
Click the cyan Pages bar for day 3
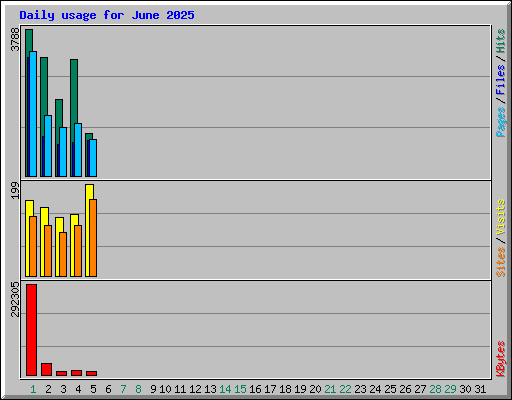tap(63, 152)
